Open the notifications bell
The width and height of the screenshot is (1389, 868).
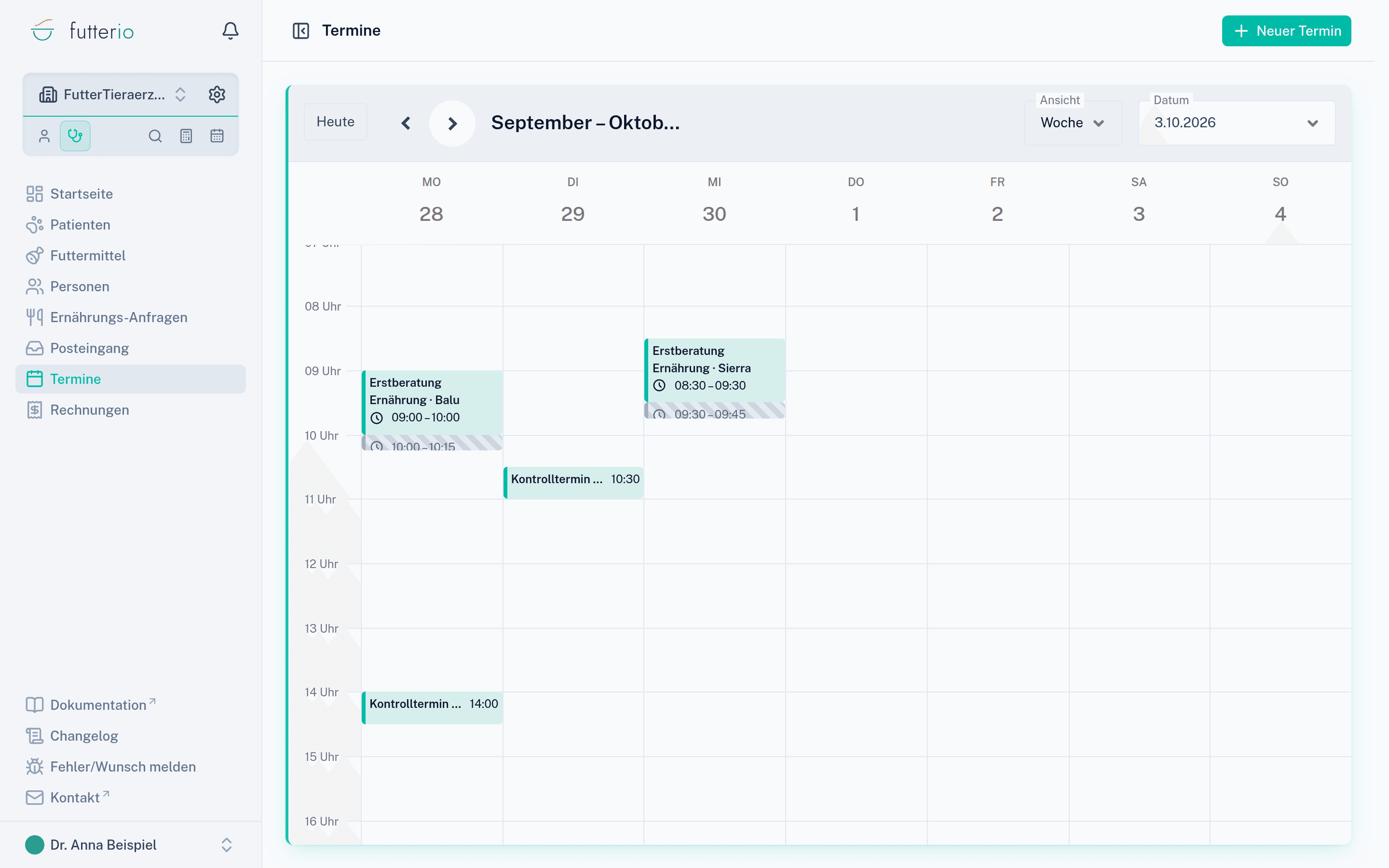tap(230, 30)
